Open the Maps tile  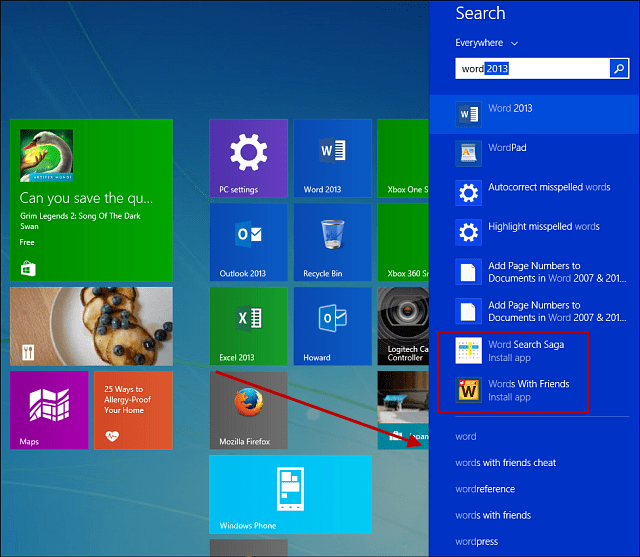[x=49, y=411]
